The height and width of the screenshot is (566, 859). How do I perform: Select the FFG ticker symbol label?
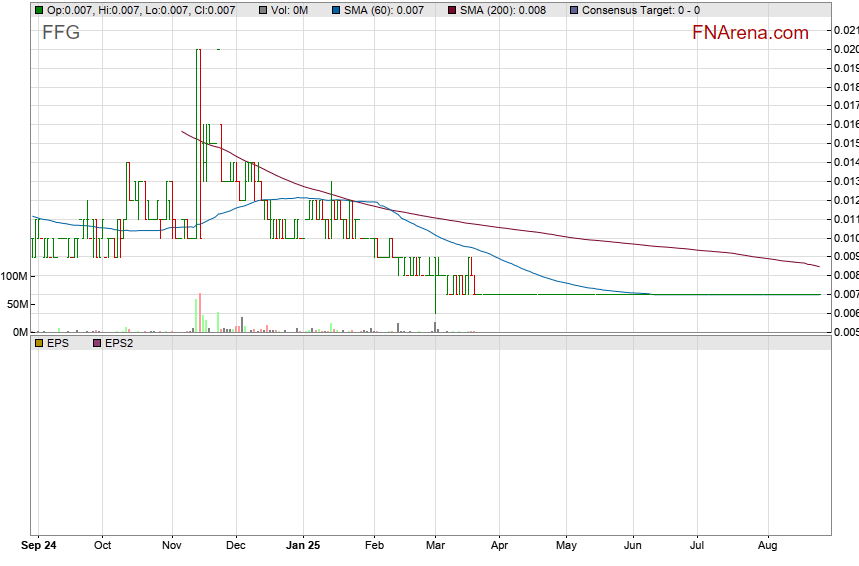[60, 33]
